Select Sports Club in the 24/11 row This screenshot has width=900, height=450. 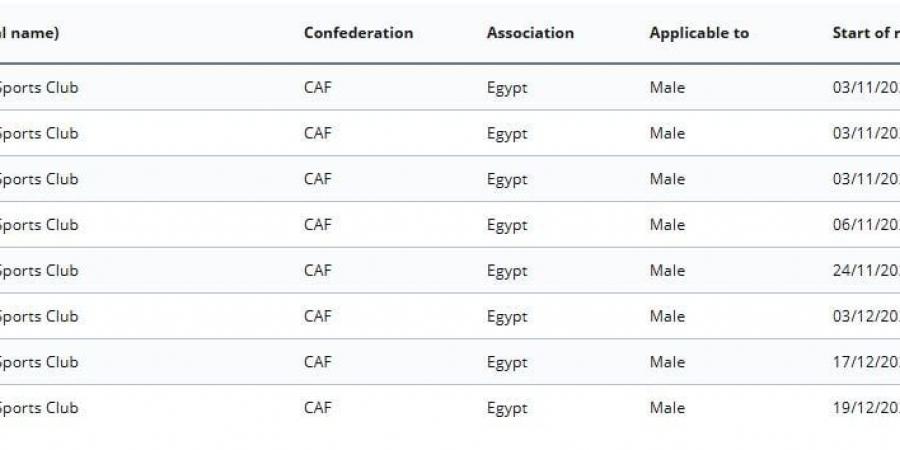(38, 271)
